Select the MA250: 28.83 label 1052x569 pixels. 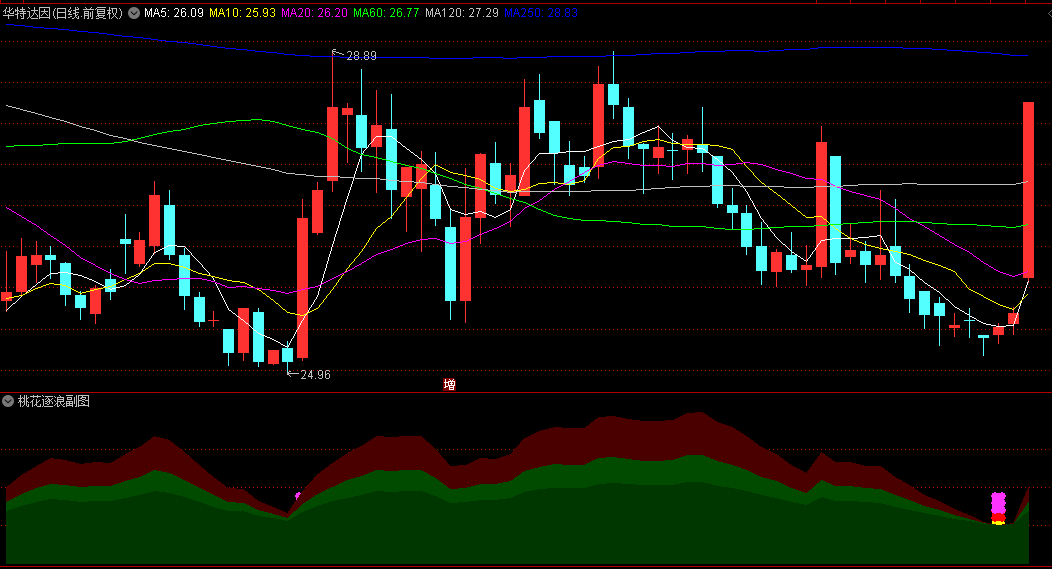pyautogui.click(x=541, y=13)
